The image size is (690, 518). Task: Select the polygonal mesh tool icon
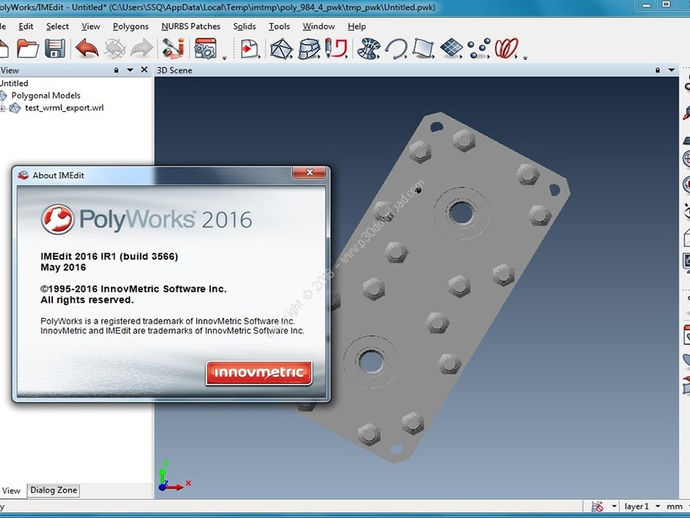[x=281, y=48]
